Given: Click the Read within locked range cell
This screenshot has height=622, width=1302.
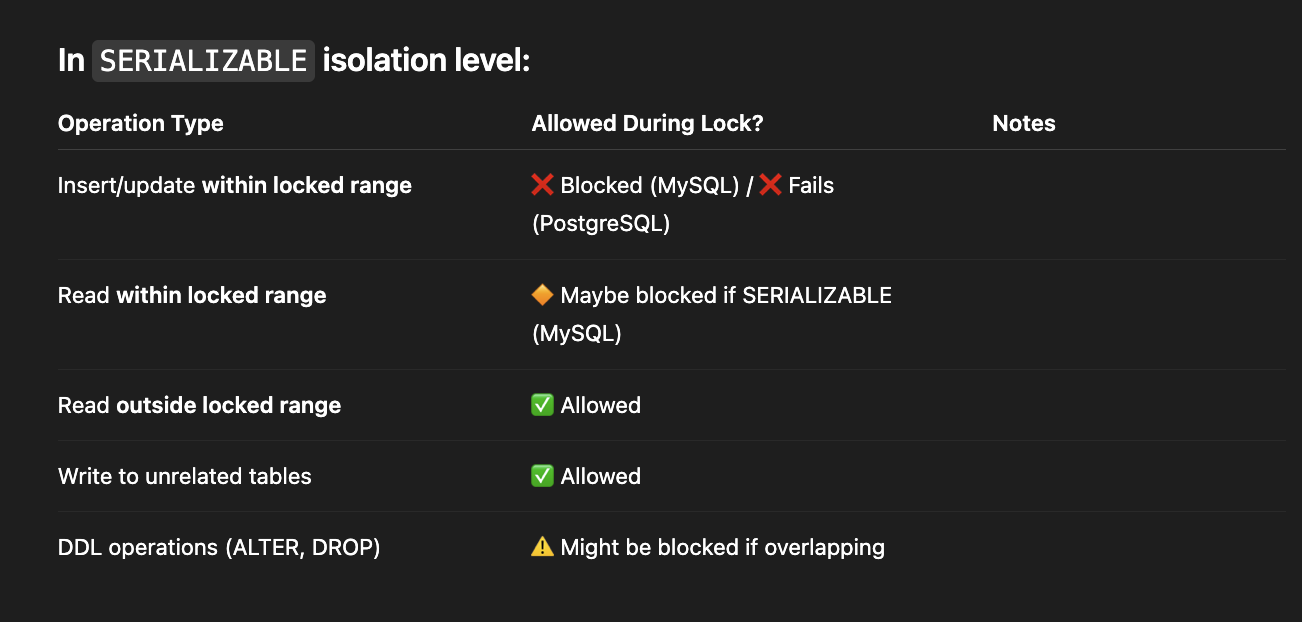Looking at the screenshot, I should pyautogui.click(x=192, y=295).
